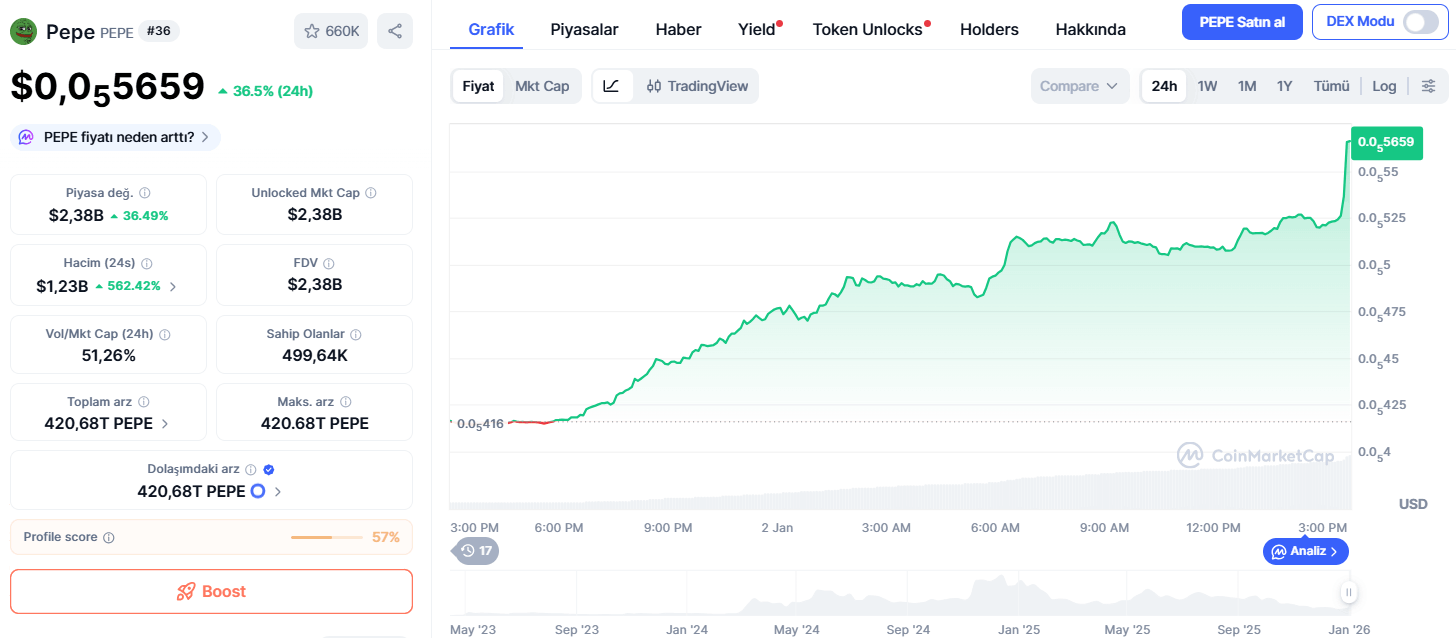Screen dimensions: 1456x638
Task: Click the AI icon in PEPE fiyatı neden arttı
Action: point(26,137)
